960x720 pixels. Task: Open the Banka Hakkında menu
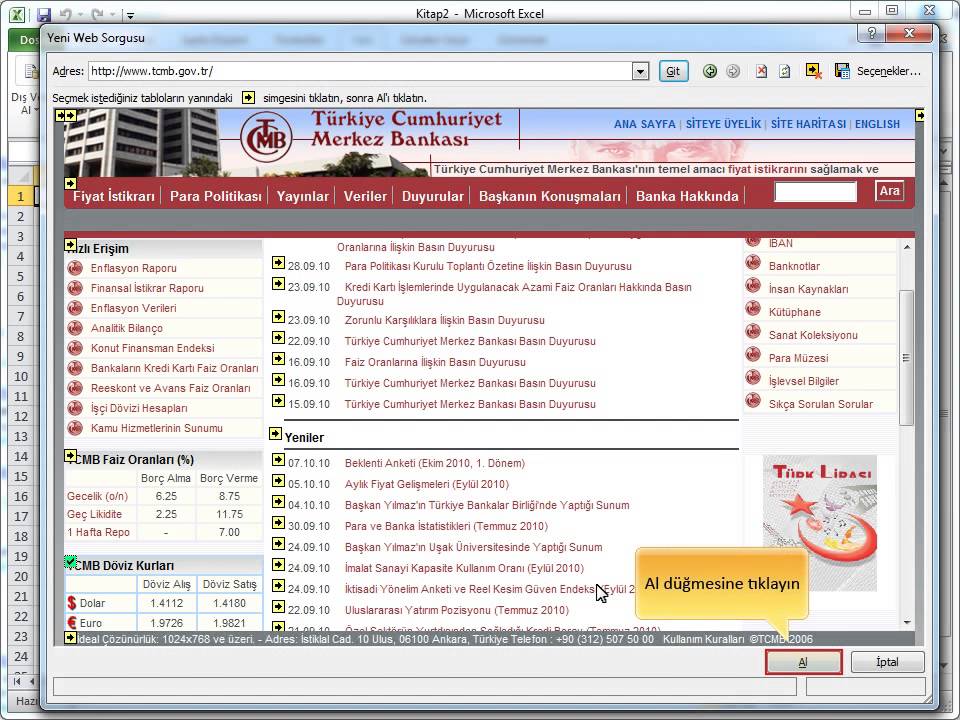(687, 196)
